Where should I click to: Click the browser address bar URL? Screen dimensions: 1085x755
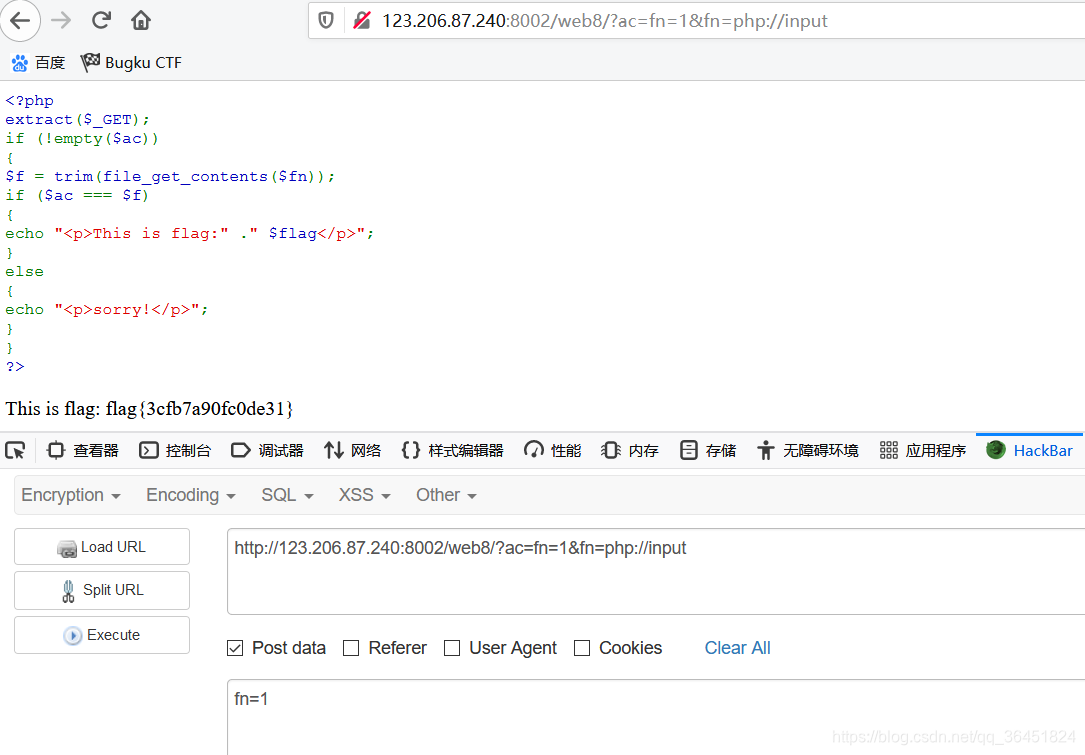coord(604,21)
